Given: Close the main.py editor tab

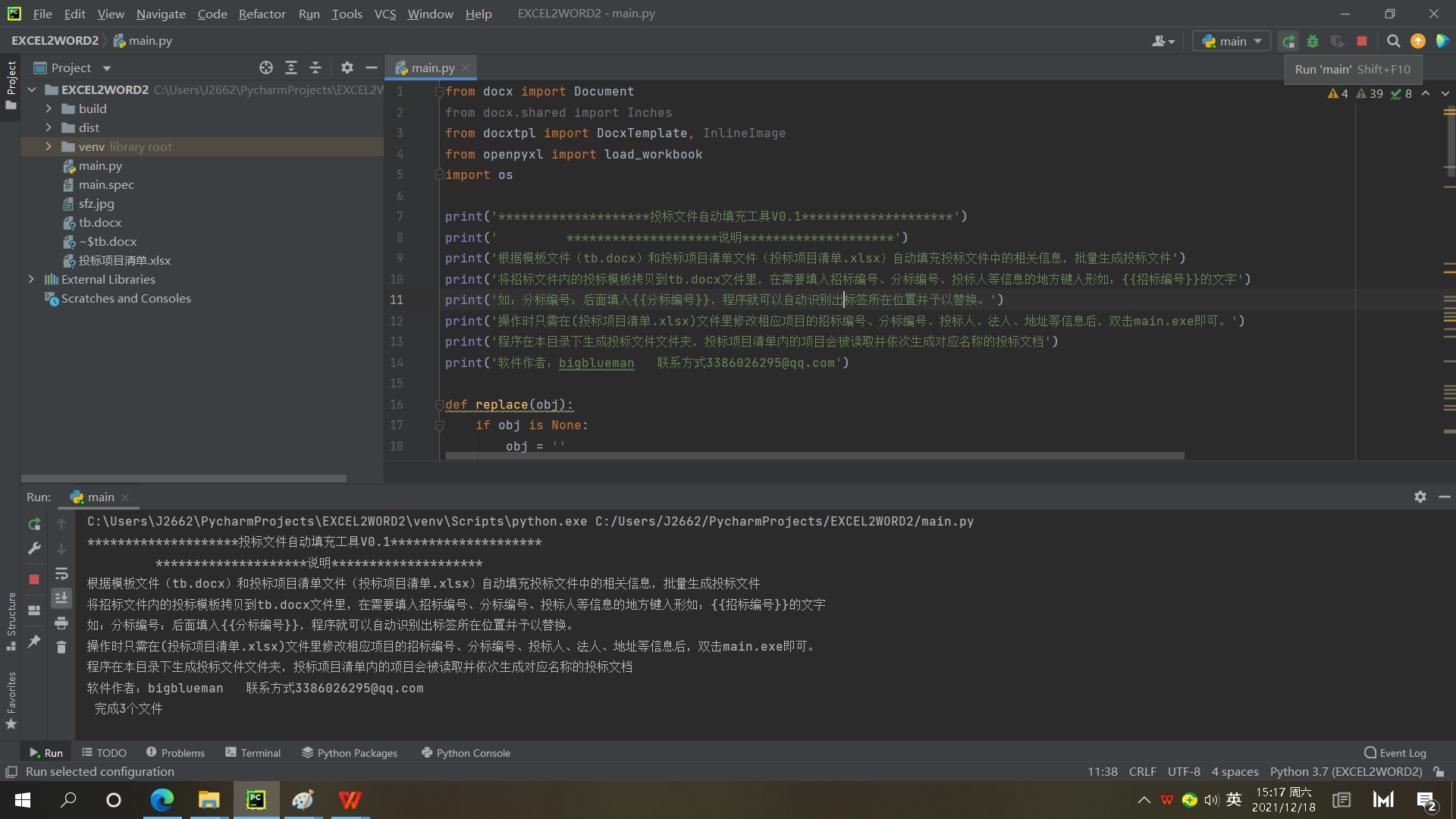Looking at the screenshot, I should [466, 68].
